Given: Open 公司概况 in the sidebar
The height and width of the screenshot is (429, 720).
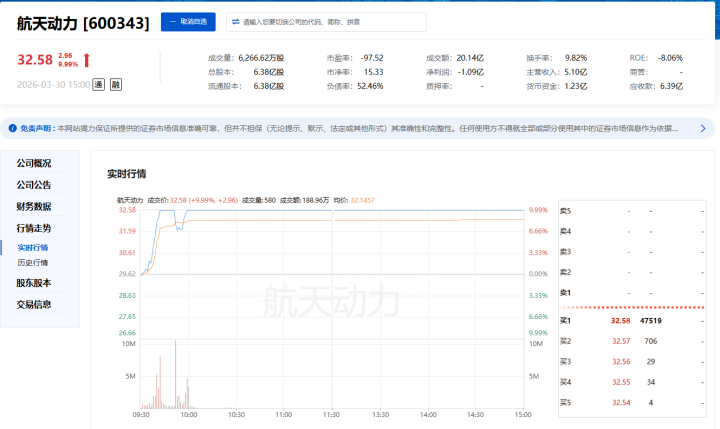Looking at the screenshot, I should point(34,163).
